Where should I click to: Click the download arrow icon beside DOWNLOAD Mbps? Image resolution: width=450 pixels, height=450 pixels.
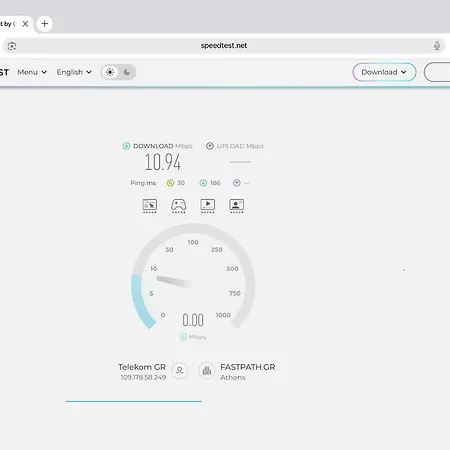pos(126,146)
